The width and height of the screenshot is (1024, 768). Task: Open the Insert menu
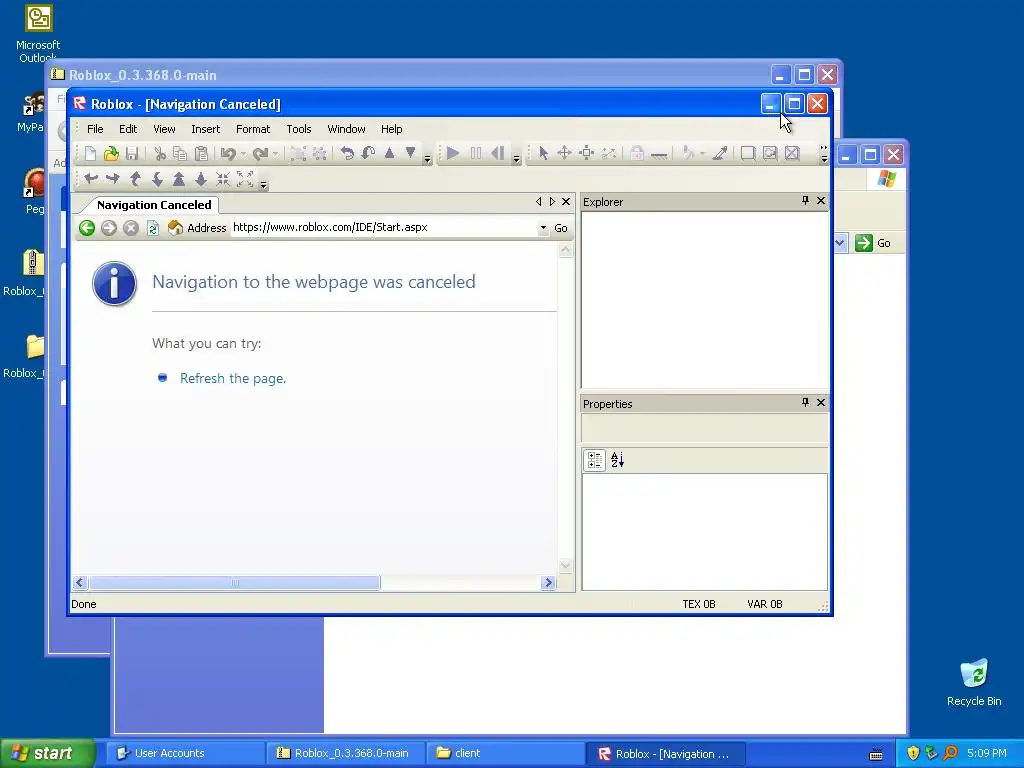pos(206,129)
